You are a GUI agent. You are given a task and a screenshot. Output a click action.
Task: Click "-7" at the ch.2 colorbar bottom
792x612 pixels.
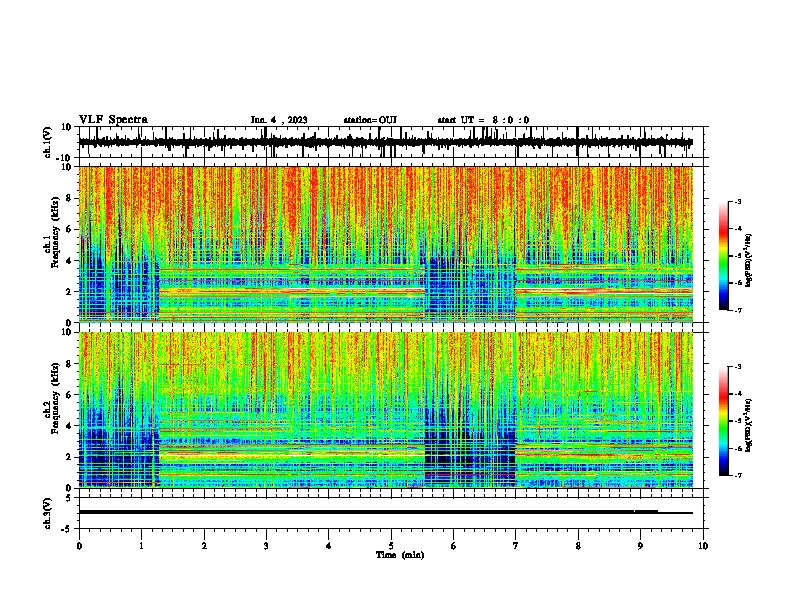point(738,475)
